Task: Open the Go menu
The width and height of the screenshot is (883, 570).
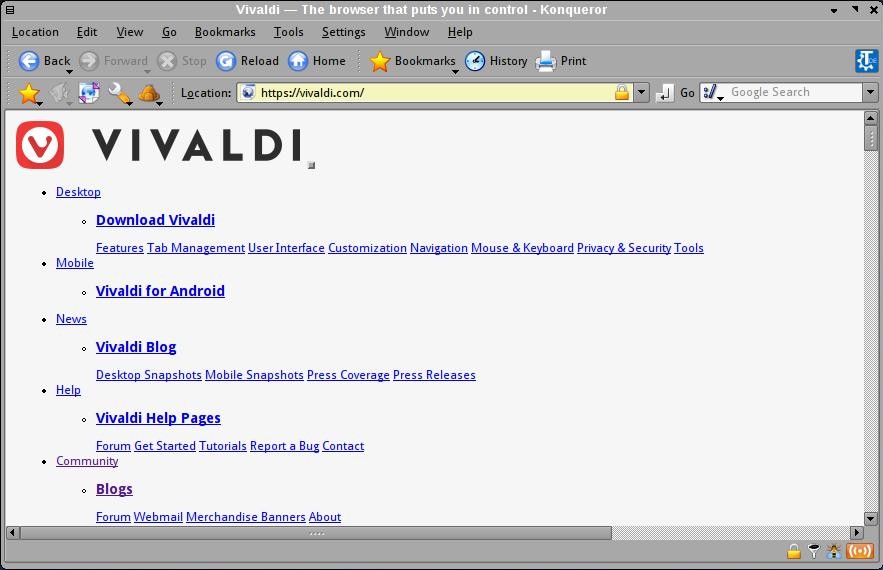Action: (169, 32)
